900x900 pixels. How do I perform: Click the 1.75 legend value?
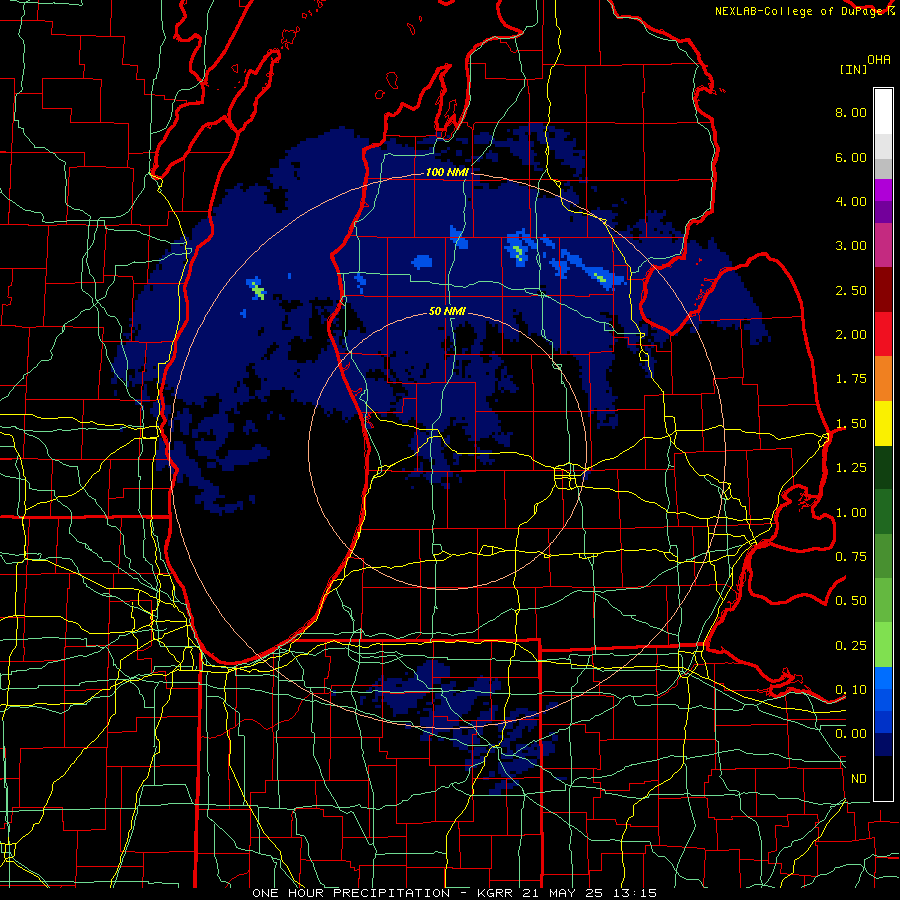(851, 379)
